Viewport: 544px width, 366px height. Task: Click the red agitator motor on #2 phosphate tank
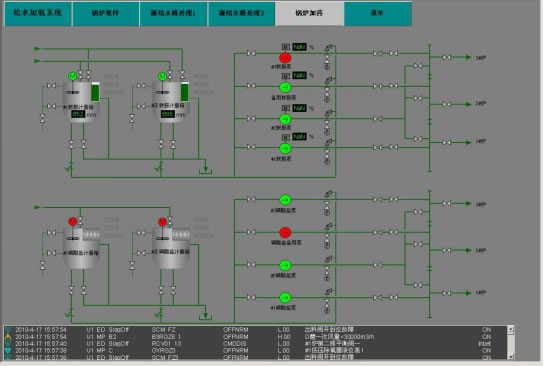tap(162, 222)
